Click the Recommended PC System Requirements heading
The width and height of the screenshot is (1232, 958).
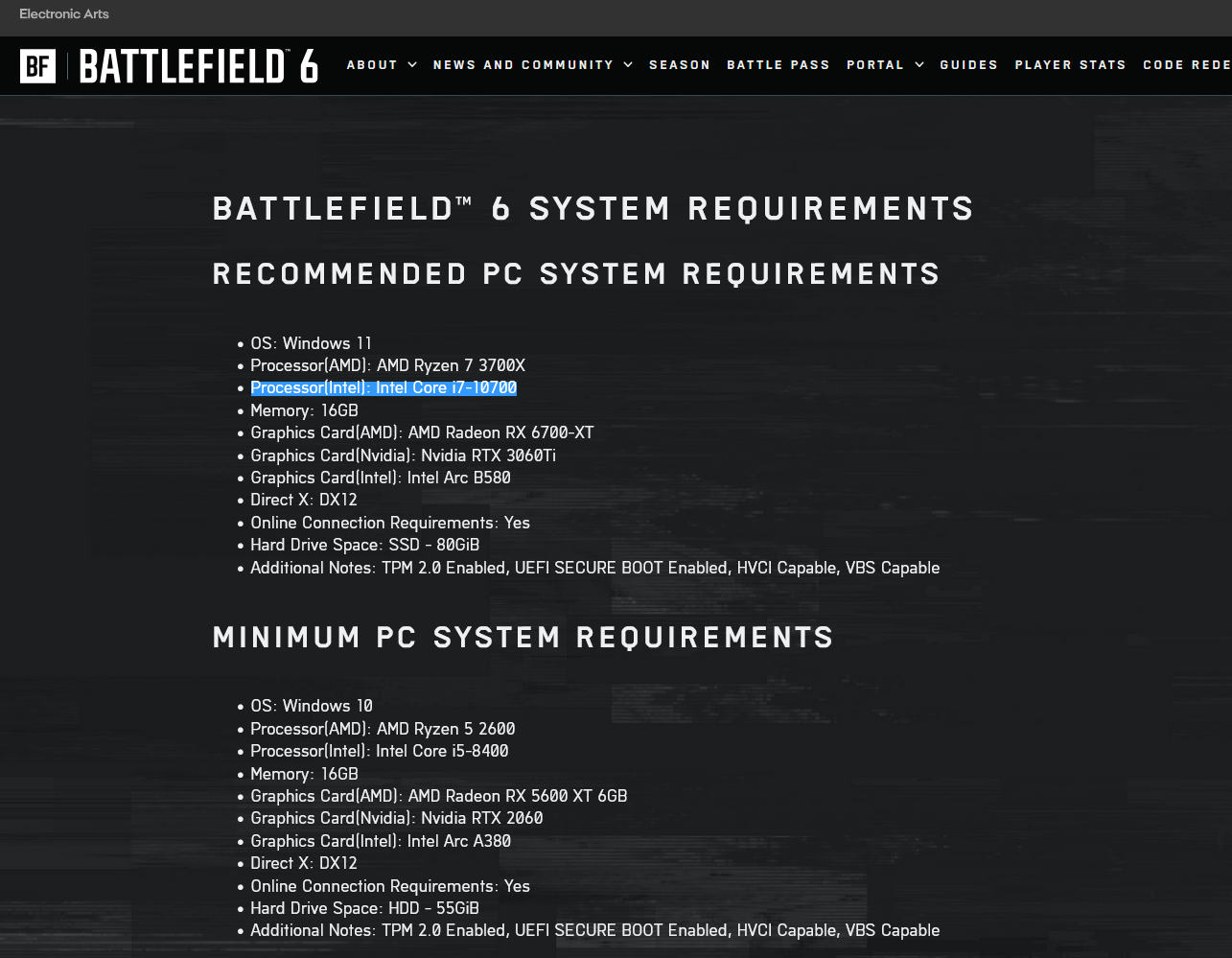(576, 274)
